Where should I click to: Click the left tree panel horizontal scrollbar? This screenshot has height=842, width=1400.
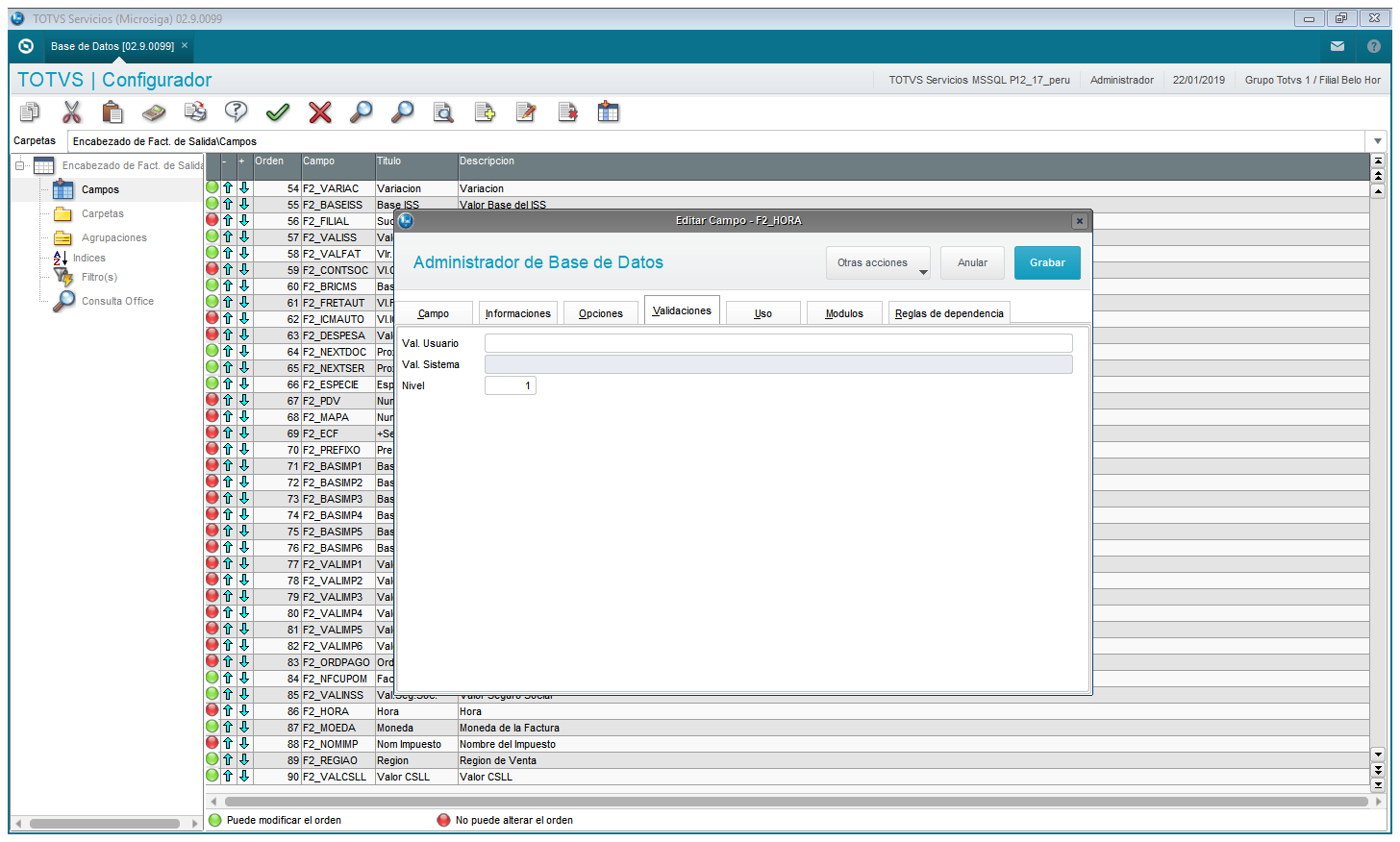(x=105, y=823)
